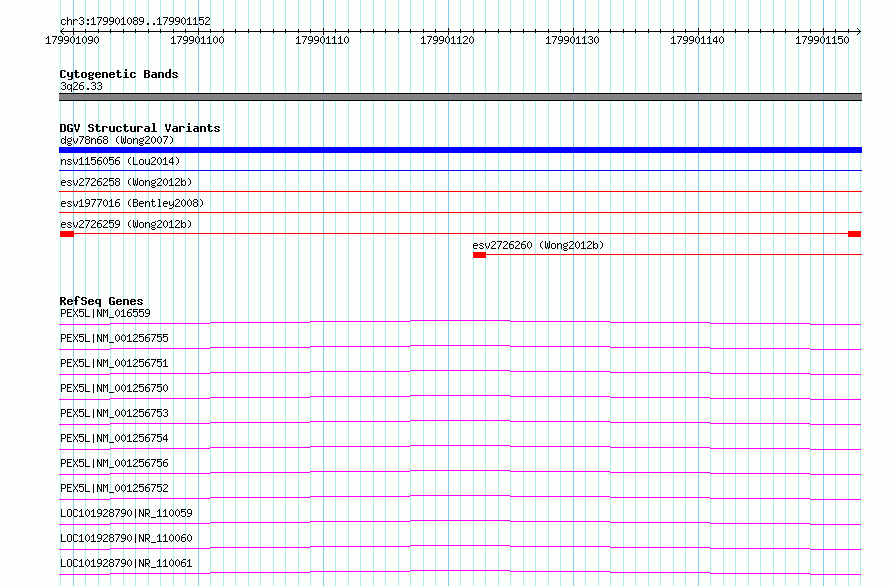Click ruler tick label 179901120
890x586 pixels.
coord(447,40)
